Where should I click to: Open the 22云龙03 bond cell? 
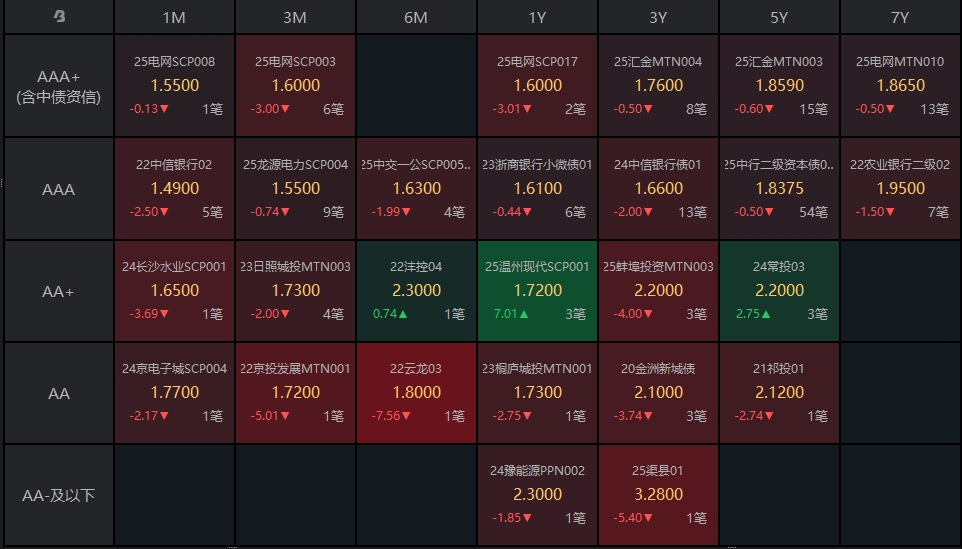tap(416, 393)
